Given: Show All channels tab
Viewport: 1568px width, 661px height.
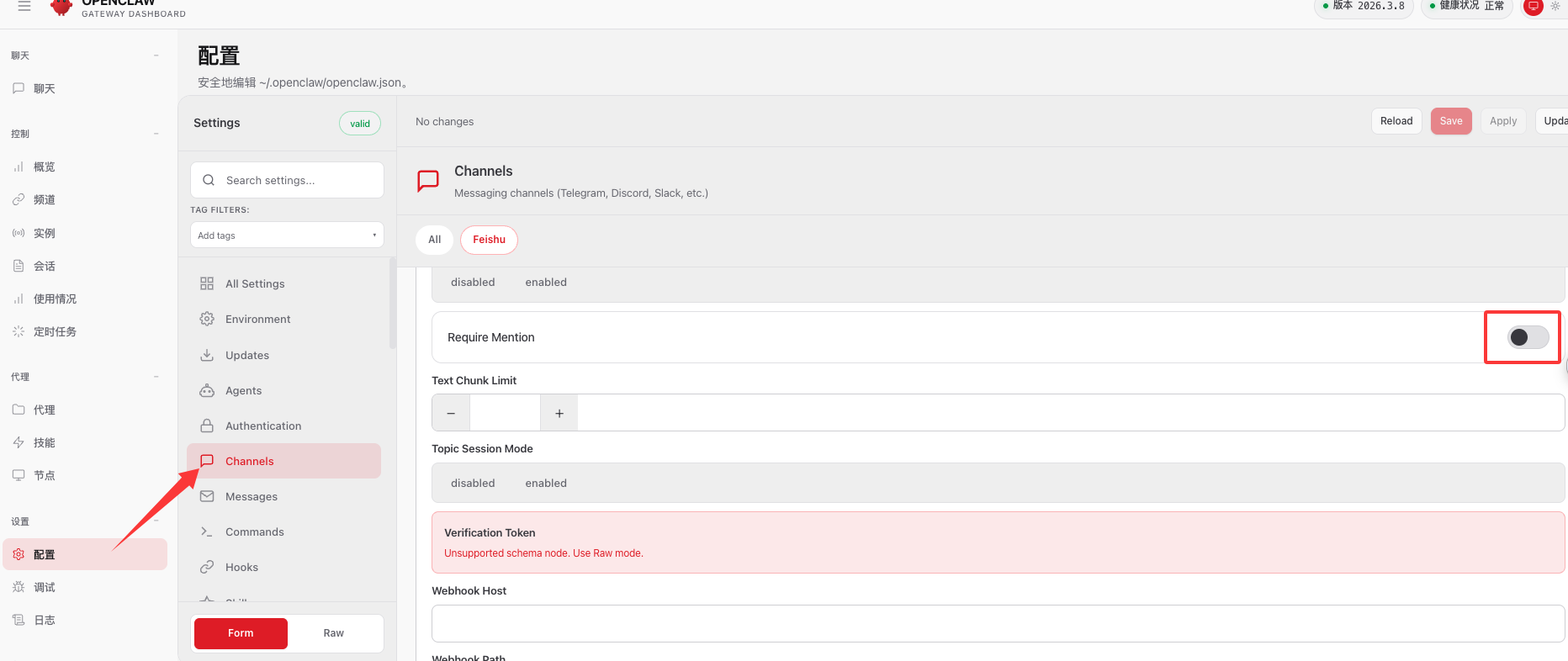Looking at the screenshot, I should coord(434,240).
